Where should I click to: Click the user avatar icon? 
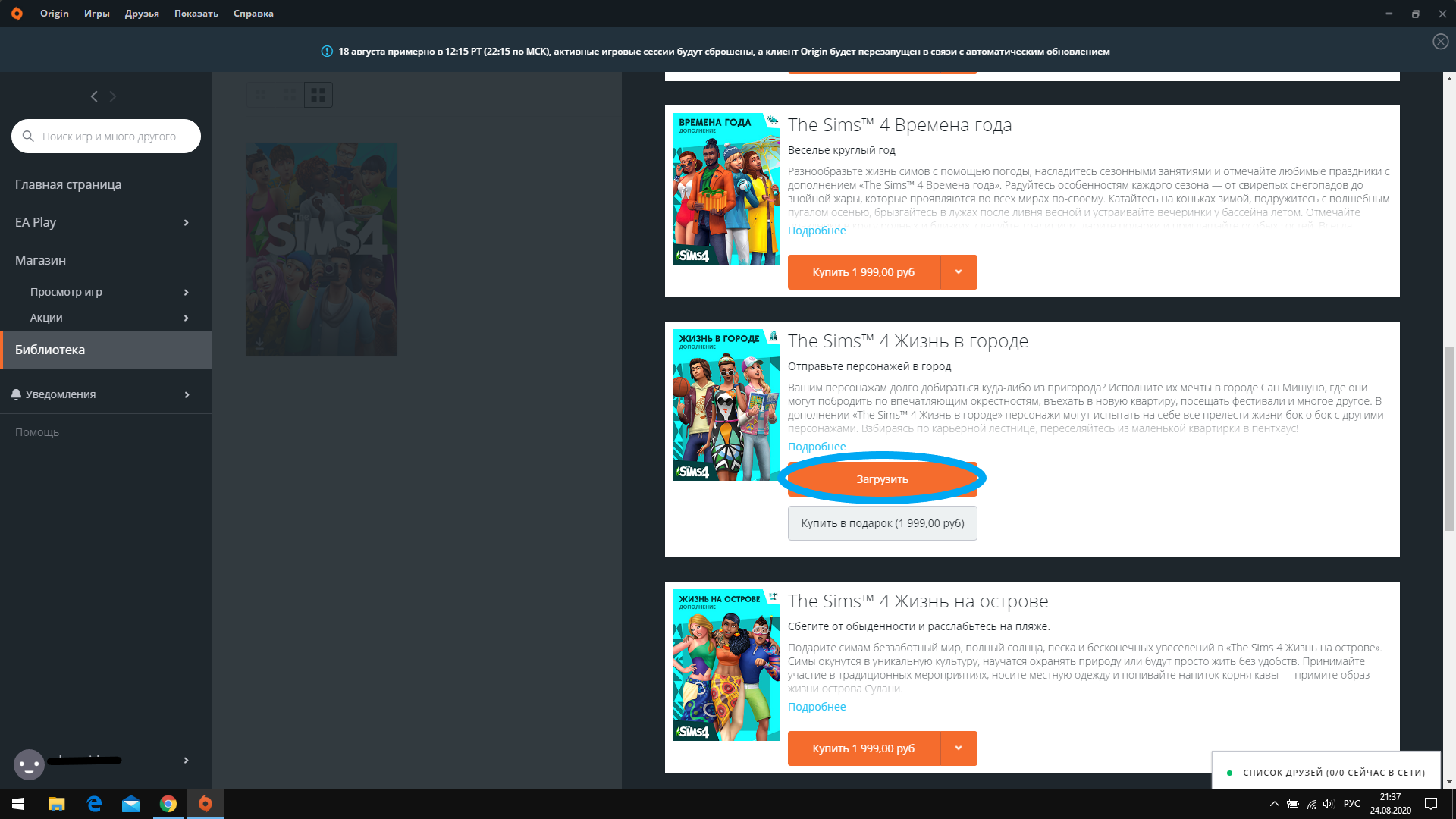pos(29,764)
